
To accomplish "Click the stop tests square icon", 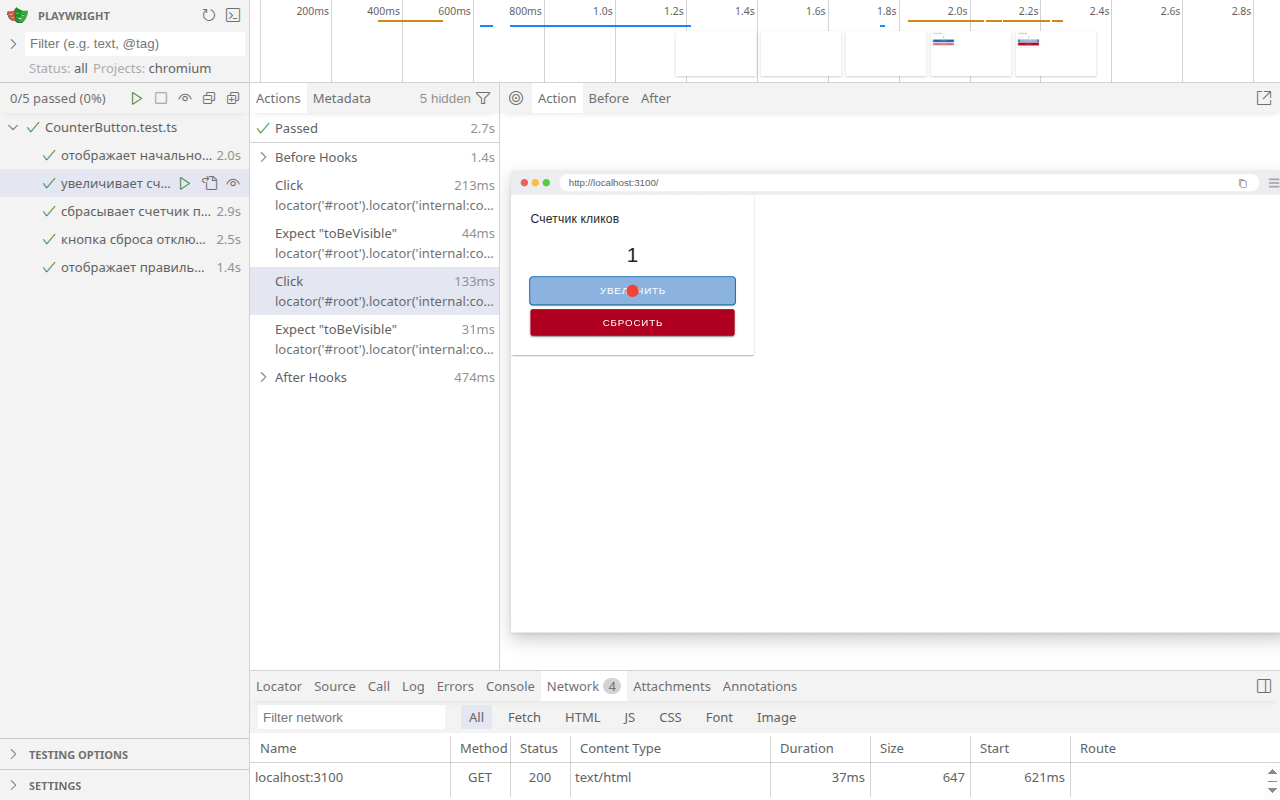I will click(161, 98).
